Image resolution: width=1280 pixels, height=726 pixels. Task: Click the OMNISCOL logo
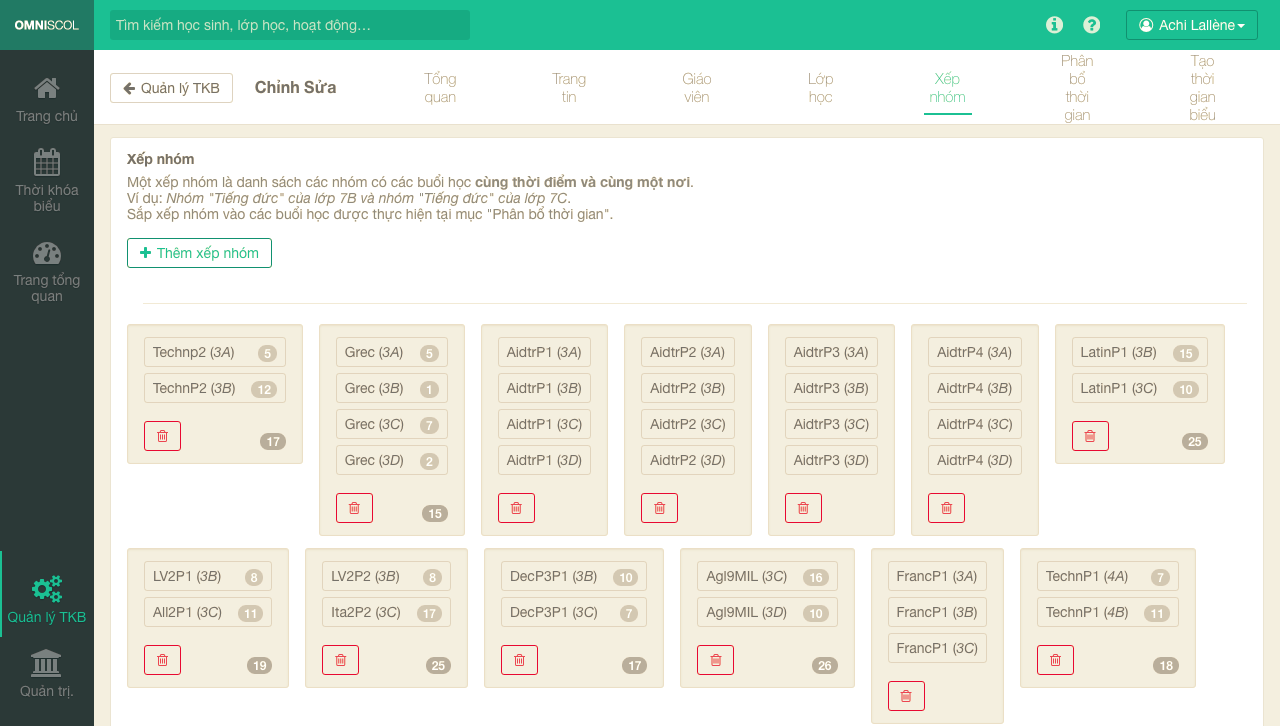(47, 25)
